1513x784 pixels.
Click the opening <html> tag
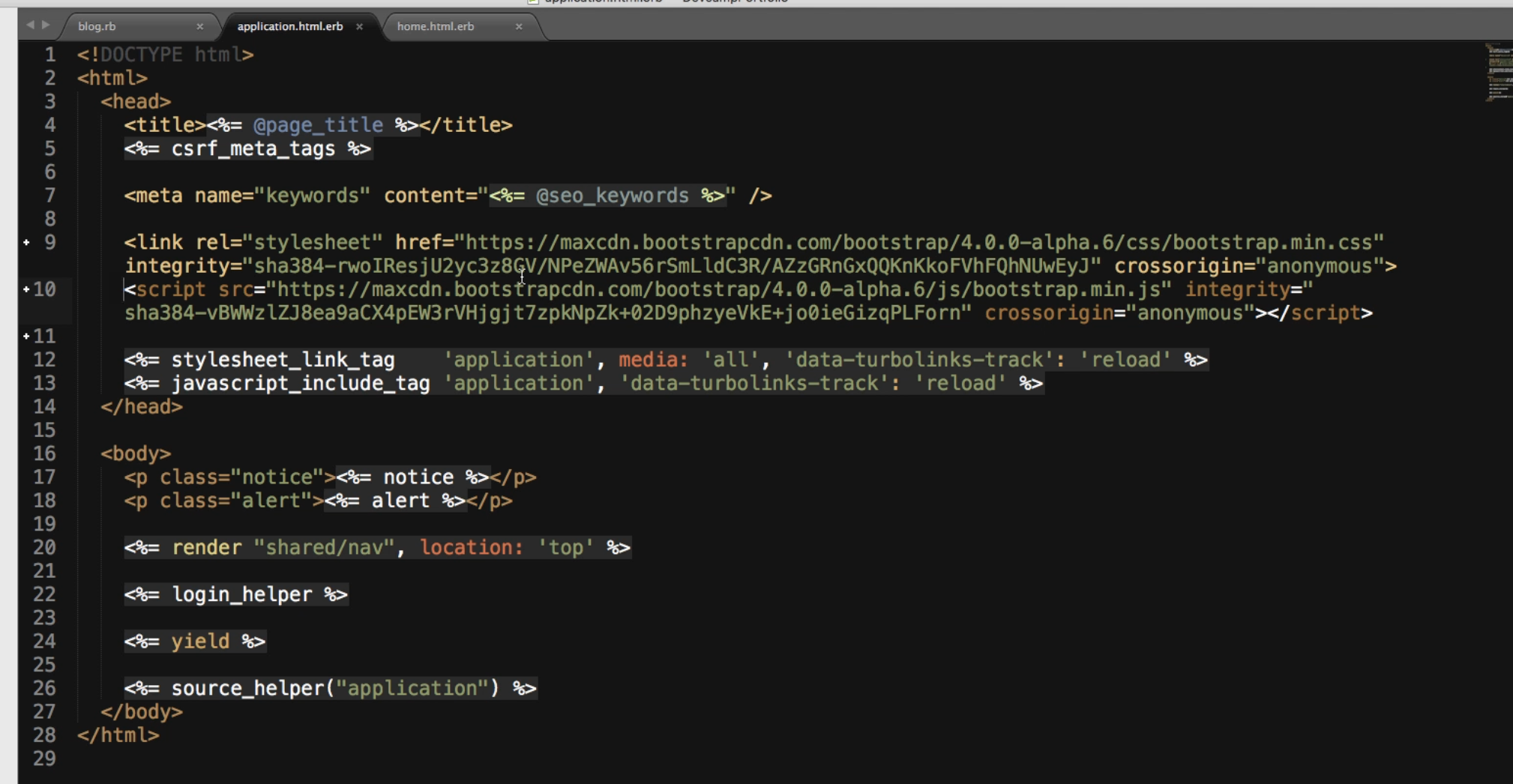[x=112, y=78]
